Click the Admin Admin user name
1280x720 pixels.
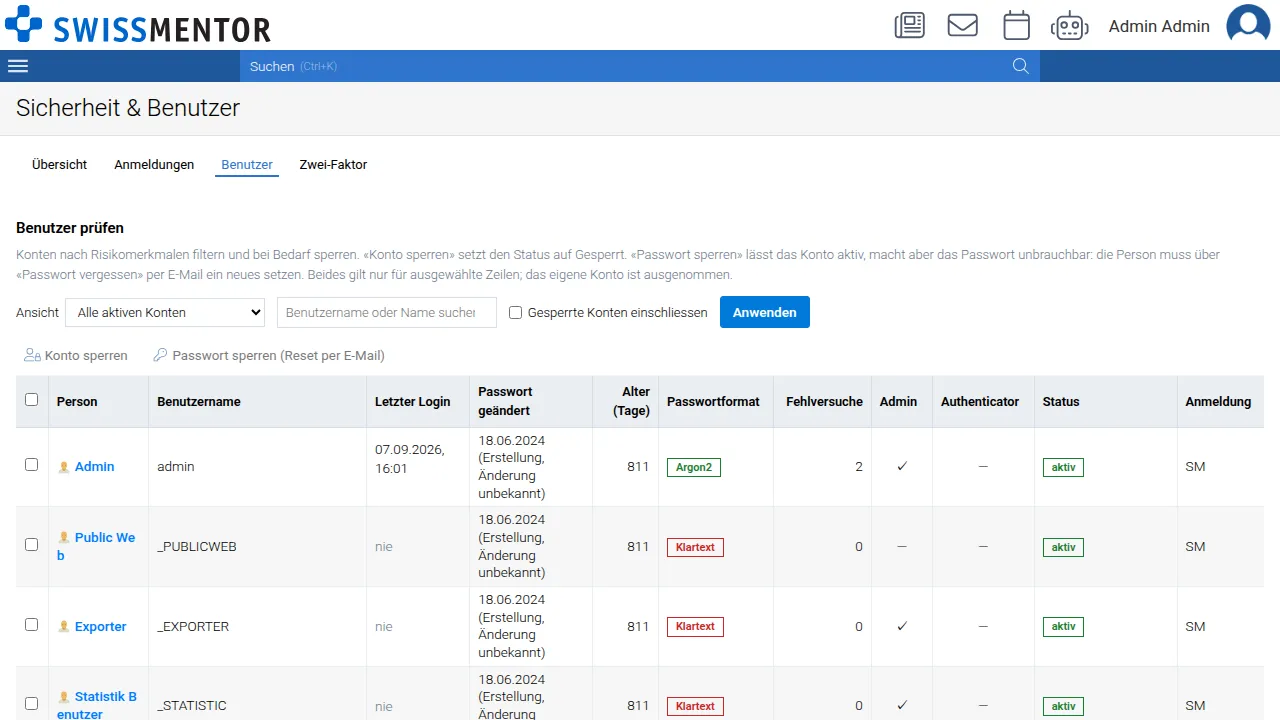click(1159, 26)
